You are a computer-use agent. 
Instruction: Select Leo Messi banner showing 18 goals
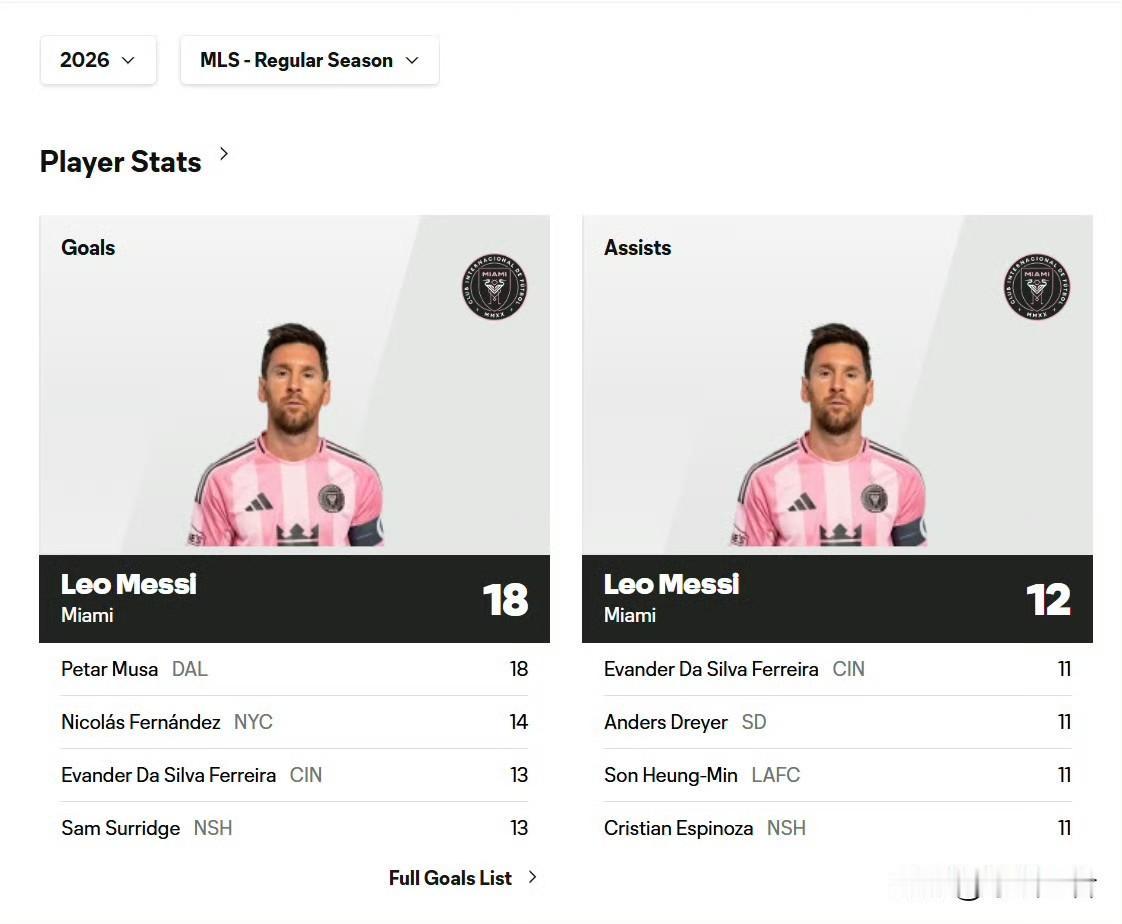294,598
